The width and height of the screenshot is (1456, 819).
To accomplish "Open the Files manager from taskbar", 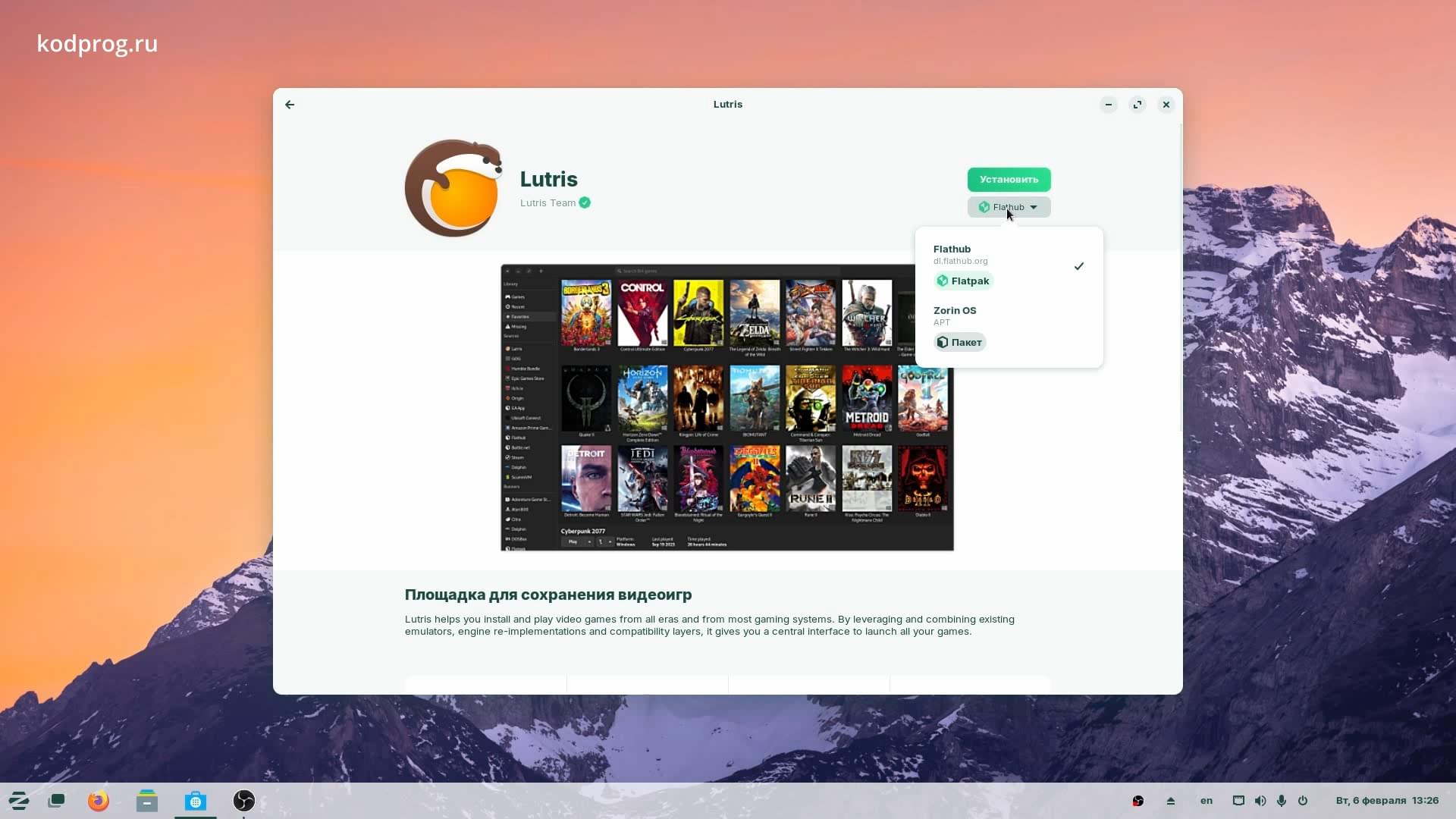I will 147,801.
